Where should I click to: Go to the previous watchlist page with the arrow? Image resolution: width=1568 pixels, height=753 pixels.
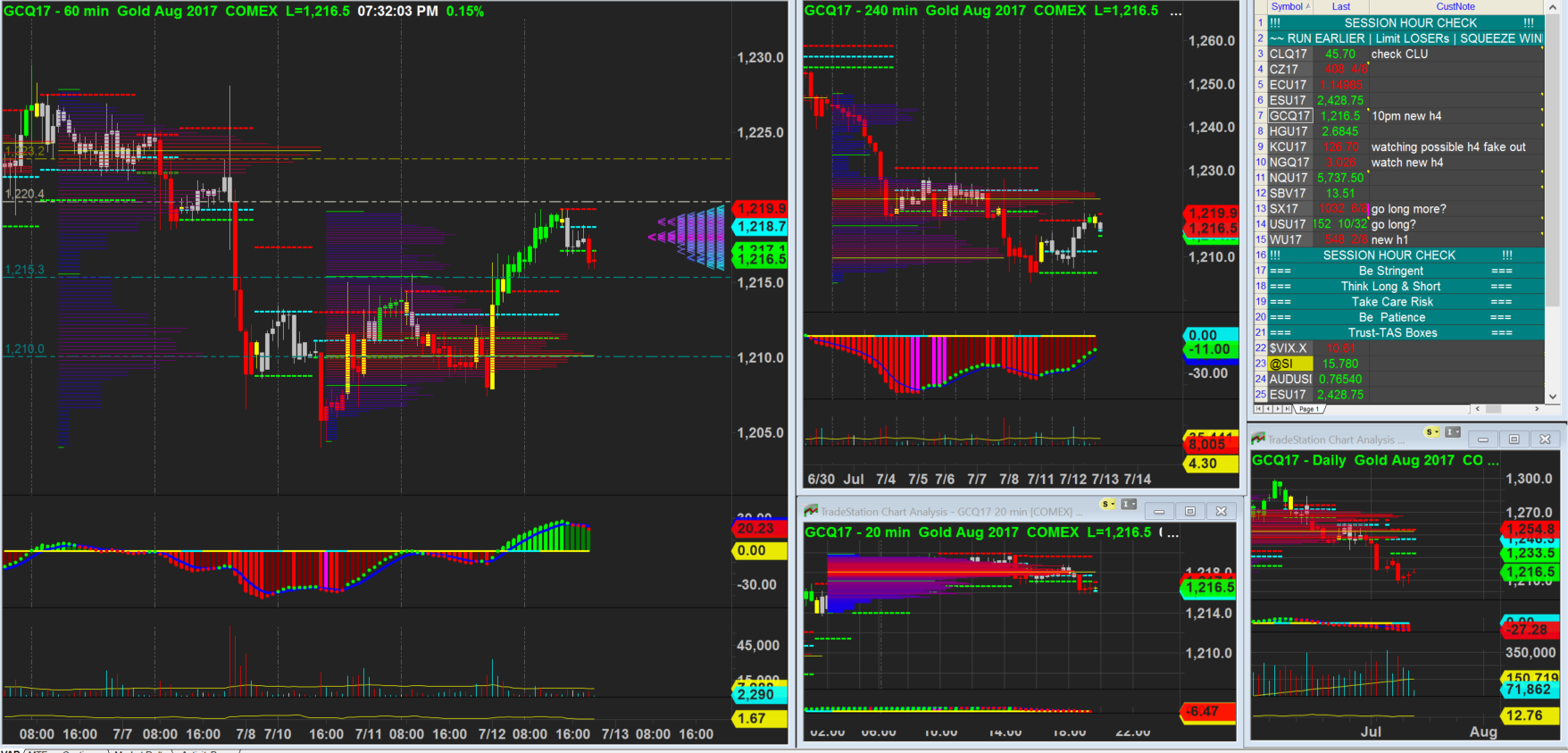(1268, 409)
